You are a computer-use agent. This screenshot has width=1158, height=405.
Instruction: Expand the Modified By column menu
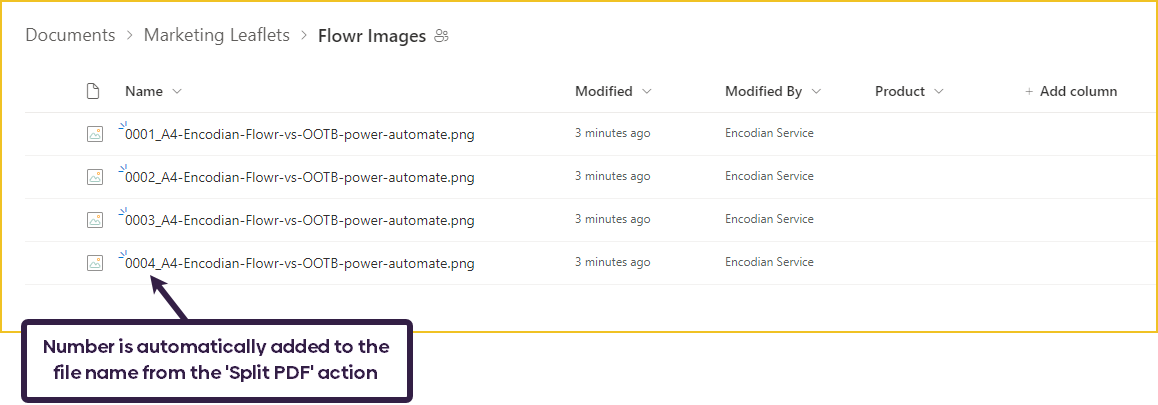(x=816, y=91)
